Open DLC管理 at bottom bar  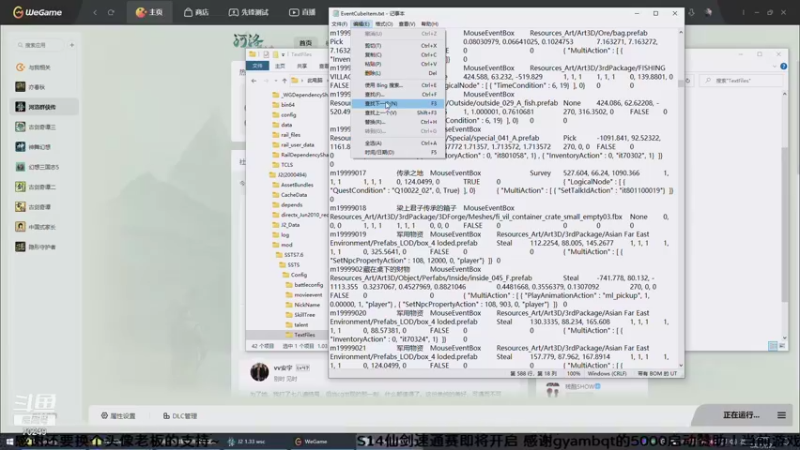180,416
